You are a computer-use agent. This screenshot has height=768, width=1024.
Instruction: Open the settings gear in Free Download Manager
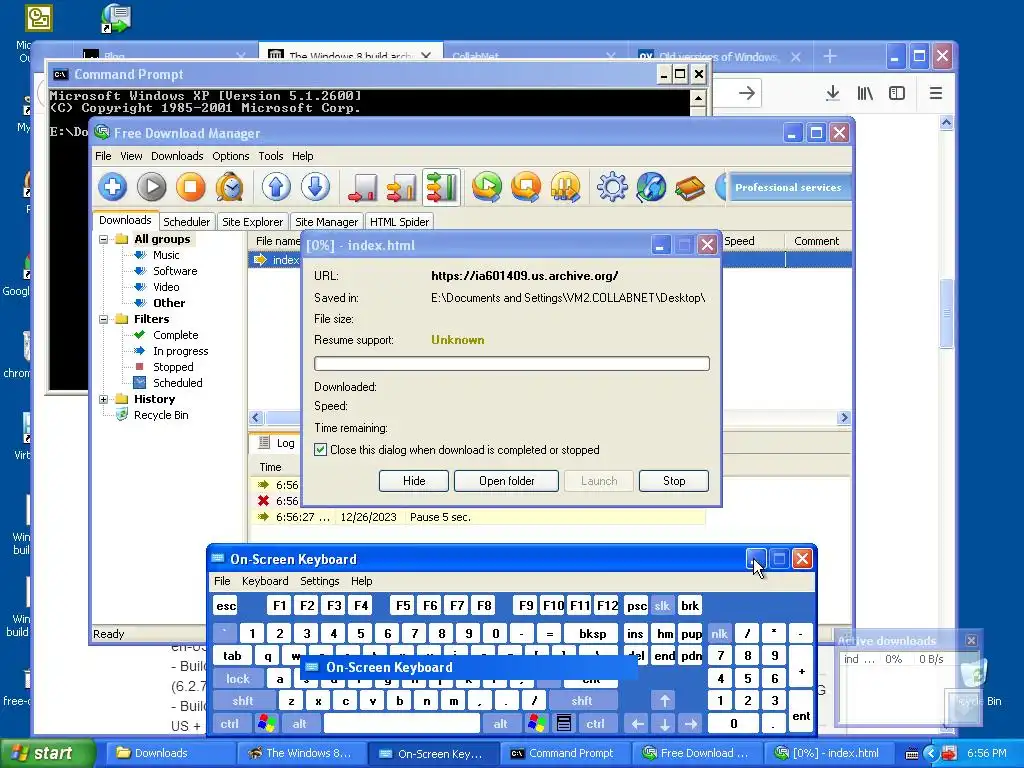coord(612,187)
